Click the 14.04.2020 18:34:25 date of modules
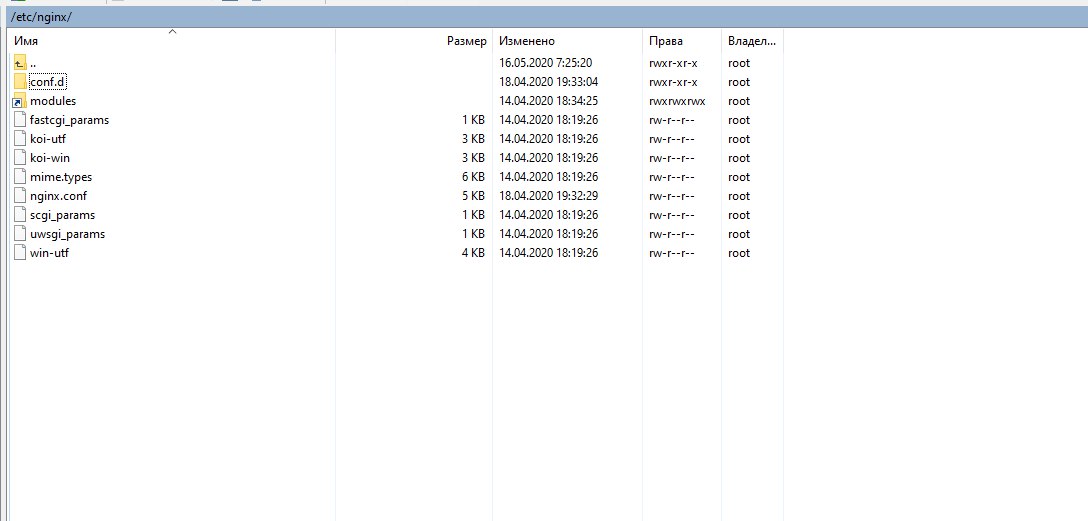Screen dimensions: 1088x521 [x=548, y=101]
